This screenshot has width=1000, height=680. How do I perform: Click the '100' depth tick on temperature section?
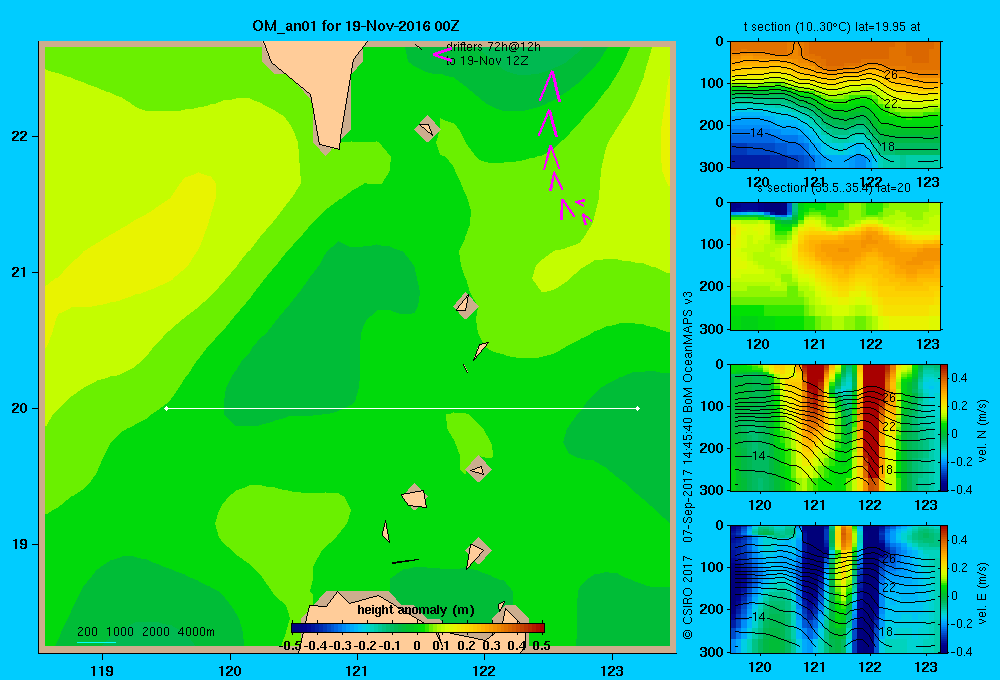712,83
